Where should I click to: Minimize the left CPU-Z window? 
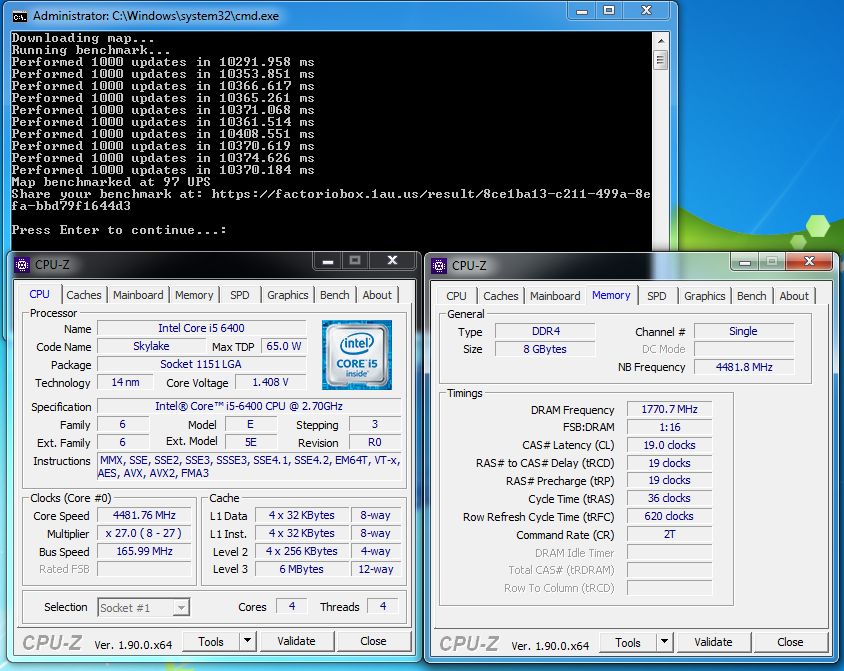click(328, 262)
